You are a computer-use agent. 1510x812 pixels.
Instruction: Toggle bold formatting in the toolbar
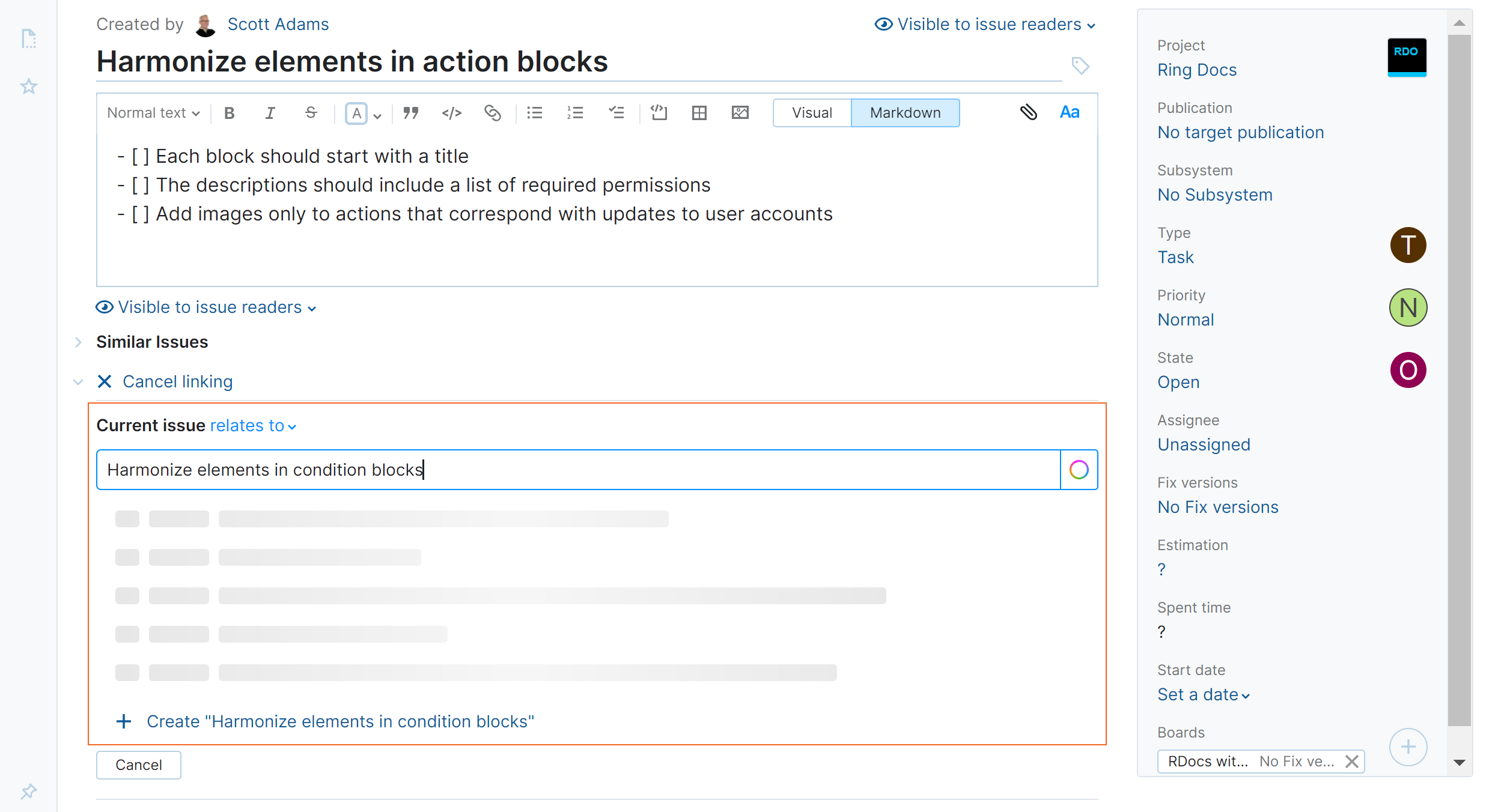(x=229, y=112)
